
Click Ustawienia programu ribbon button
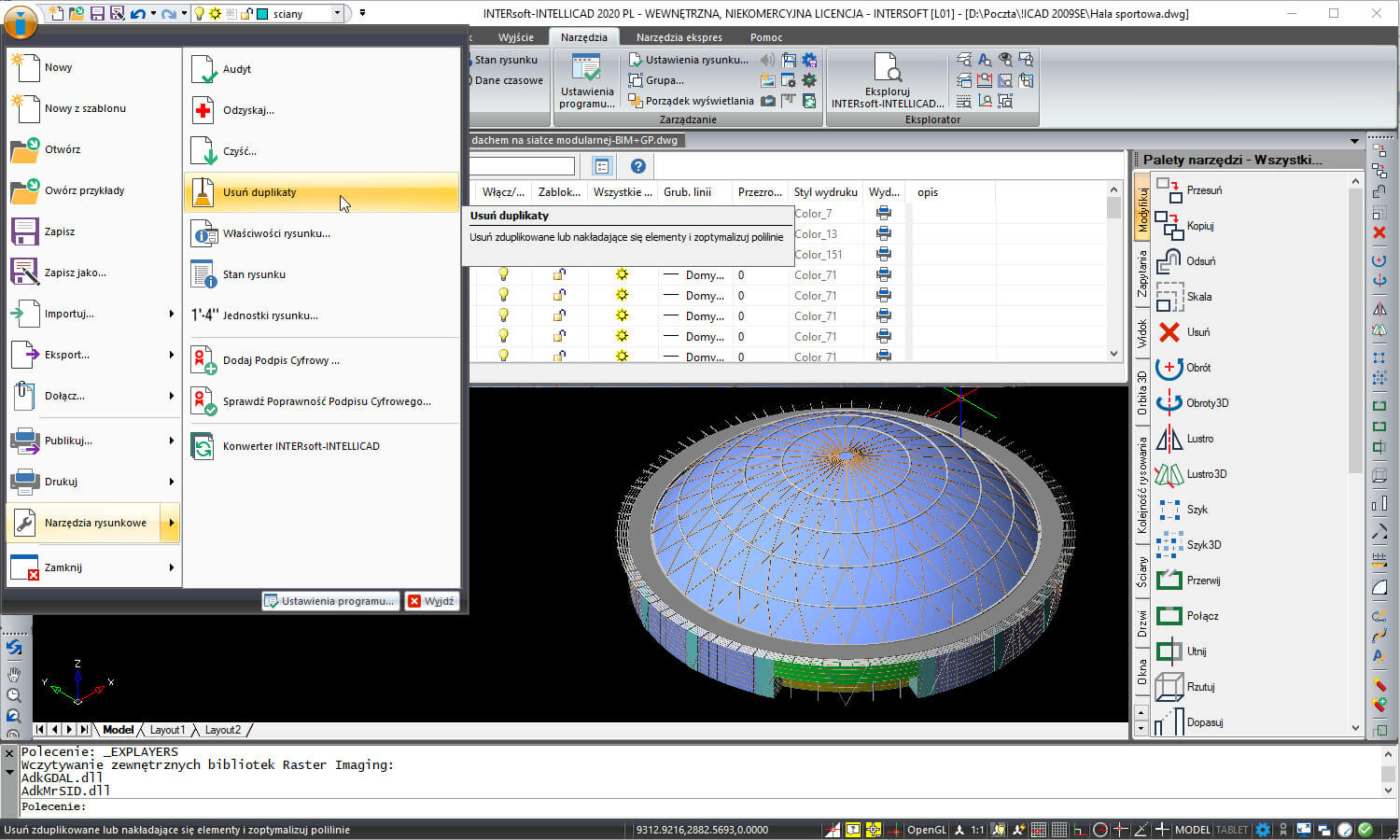tap(587, 81)
